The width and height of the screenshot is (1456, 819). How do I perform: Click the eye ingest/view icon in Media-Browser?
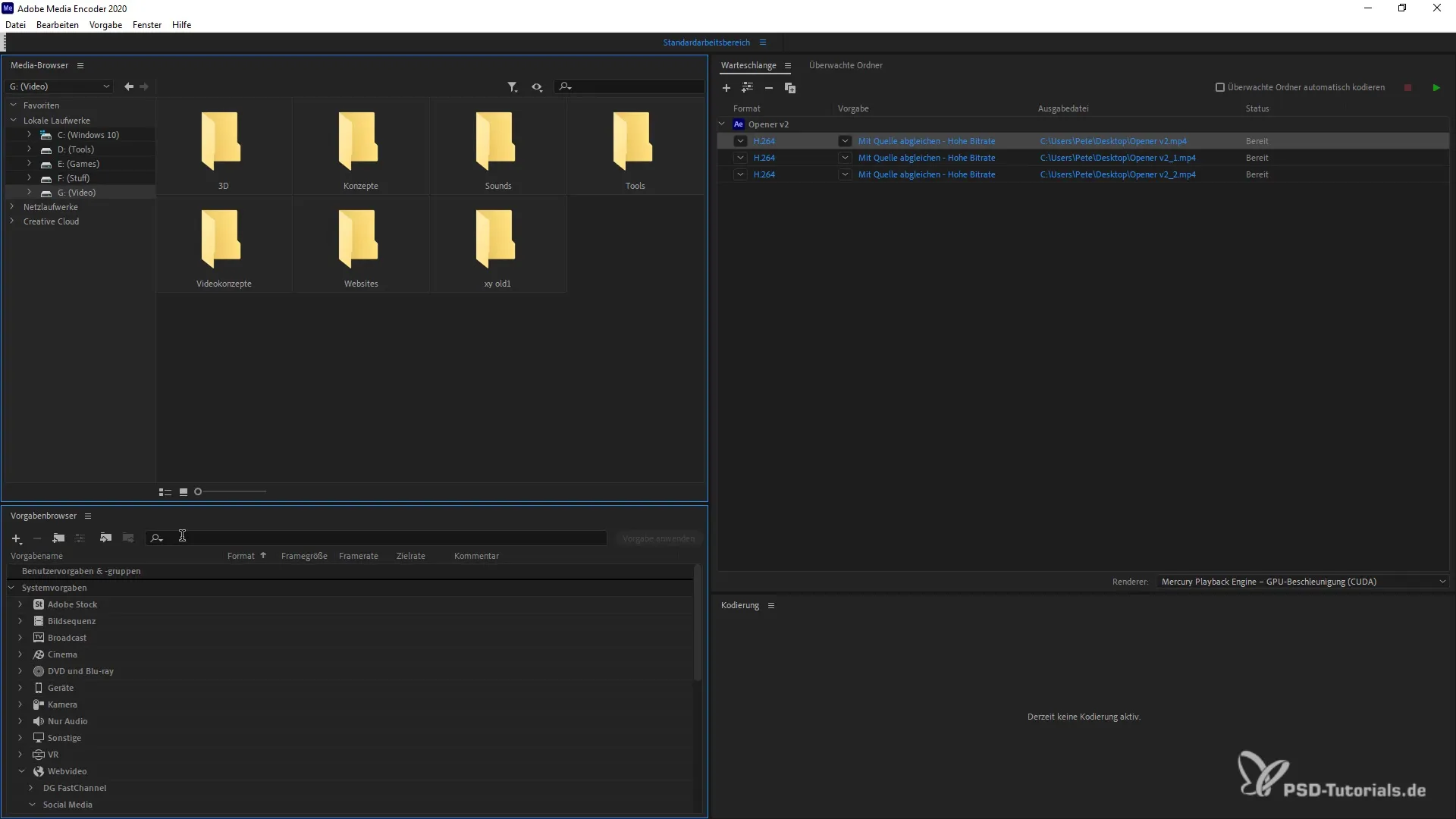point(537,87)
